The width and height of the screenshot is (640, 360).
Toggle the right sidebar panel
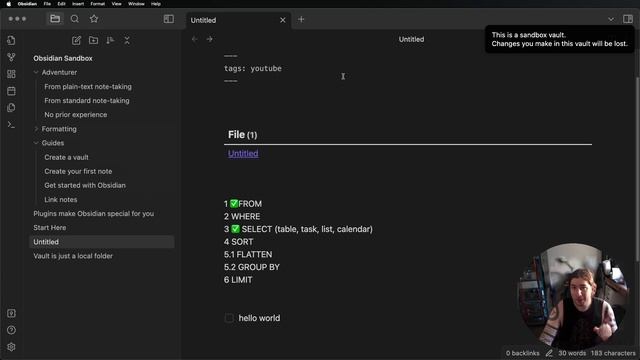pos(628,19)
